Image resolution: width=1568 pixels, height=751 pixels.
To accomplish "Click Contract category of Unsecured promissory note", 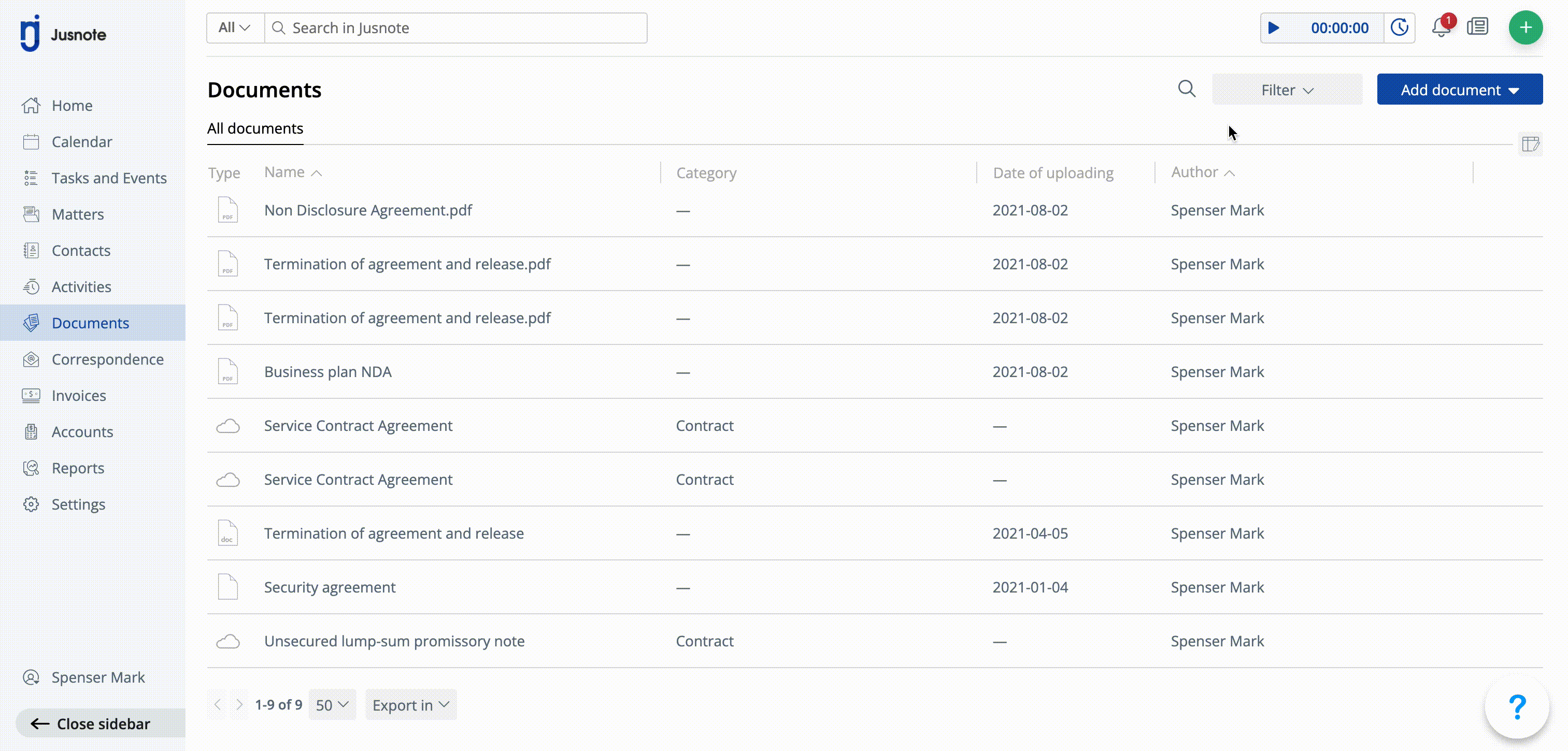I will (704, 641).
